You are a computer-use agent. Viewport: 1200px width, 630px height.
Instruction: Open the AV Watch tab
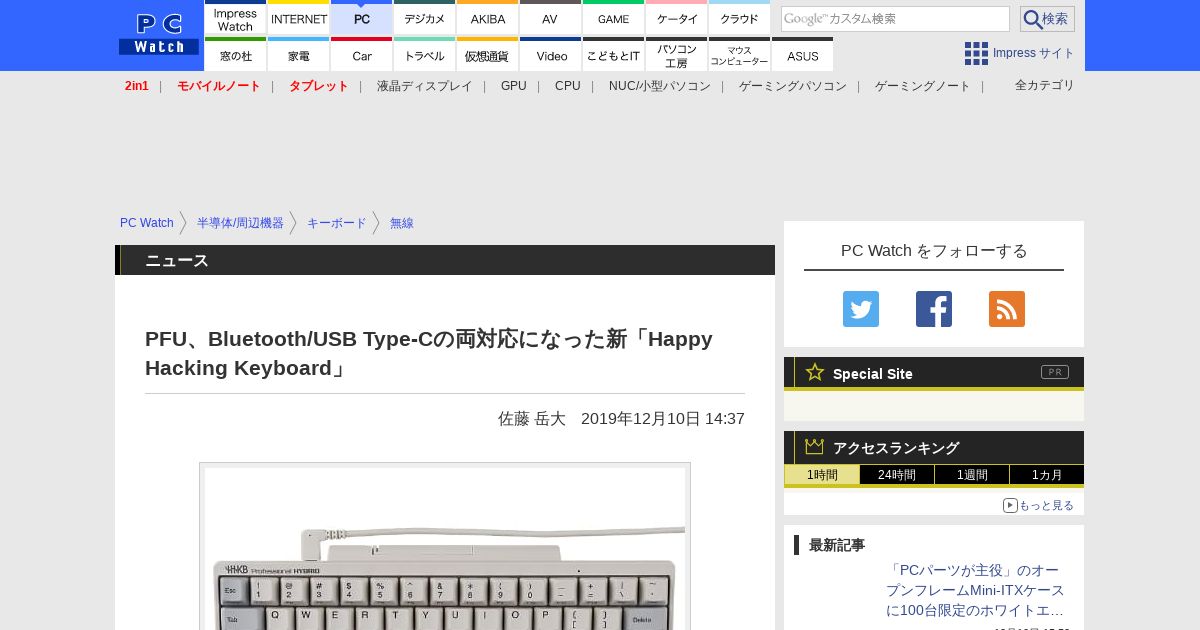[x=551, y=17]
